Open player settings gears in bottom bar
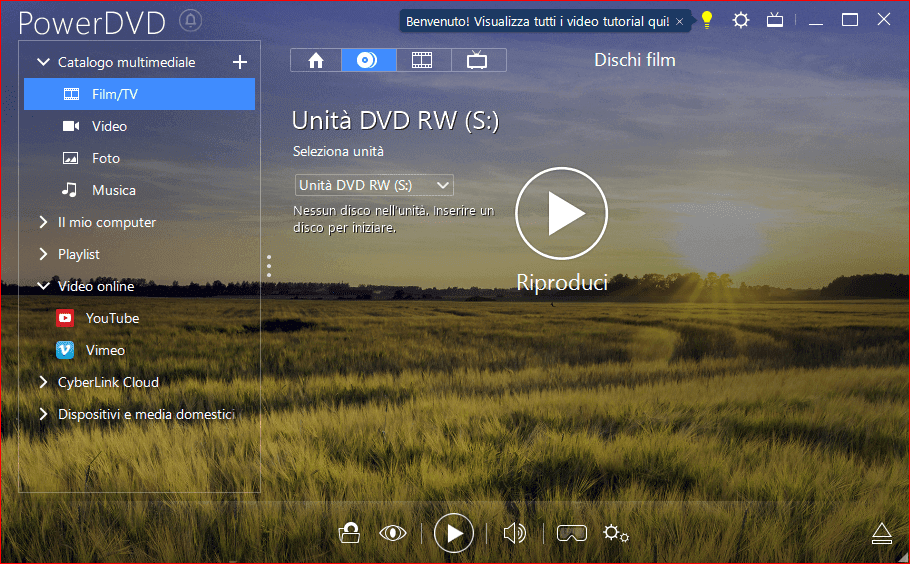Image resolution: width=910 pixels, height=564 pixels. (x=615, y=533)
